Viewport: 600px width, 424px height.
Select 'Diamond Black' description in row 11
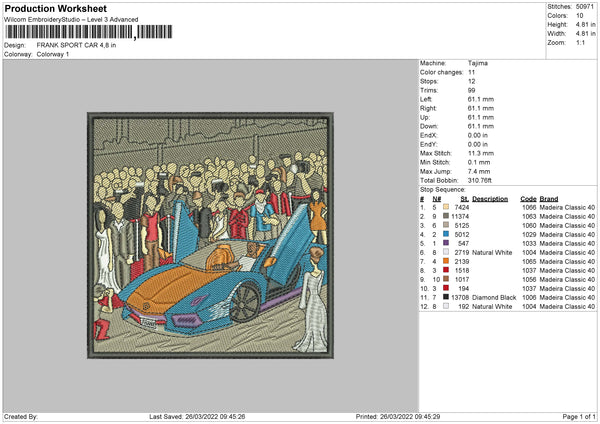click(494, 297)
